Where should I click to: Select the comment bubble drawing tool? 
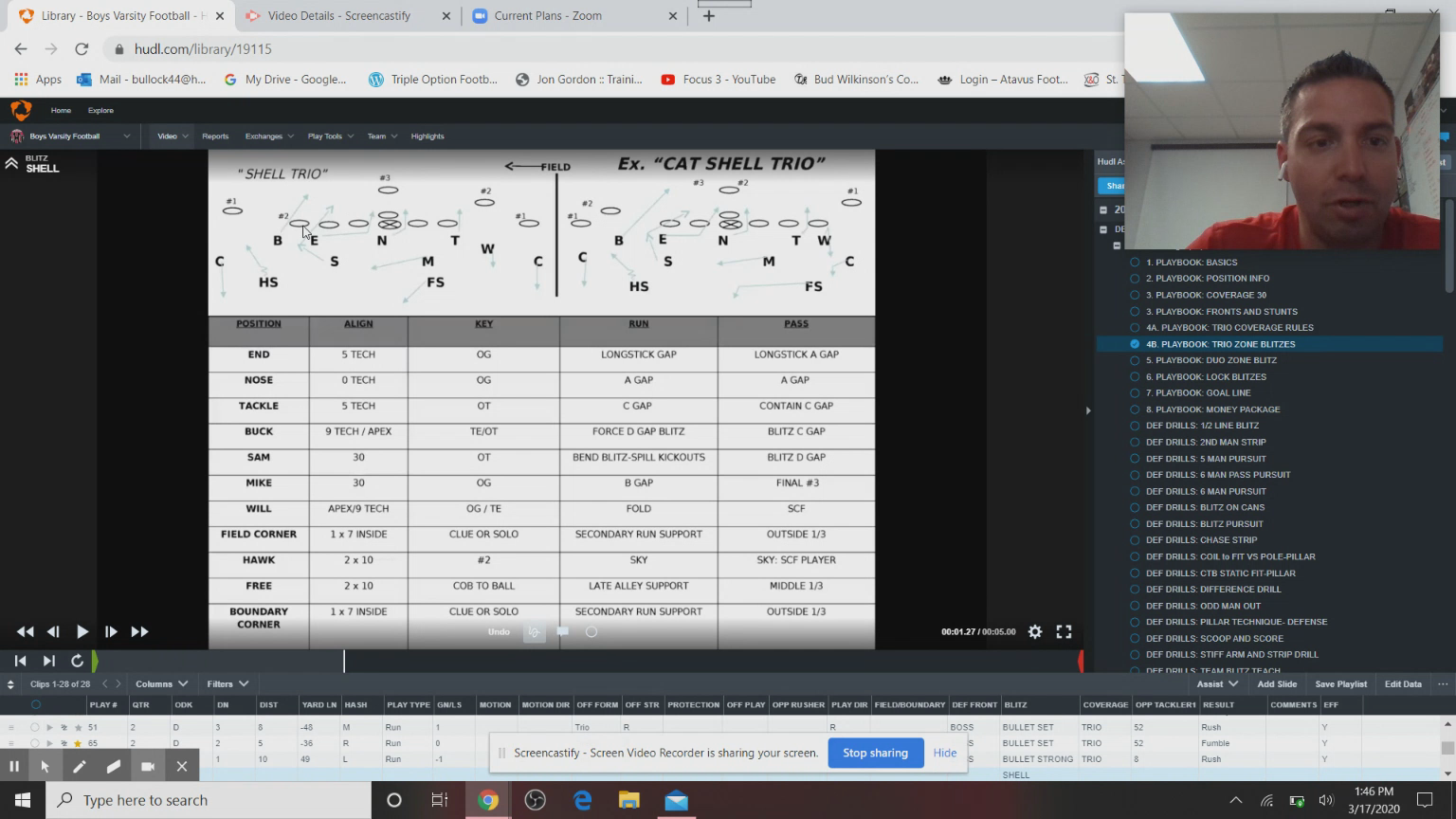click(563, 631)
